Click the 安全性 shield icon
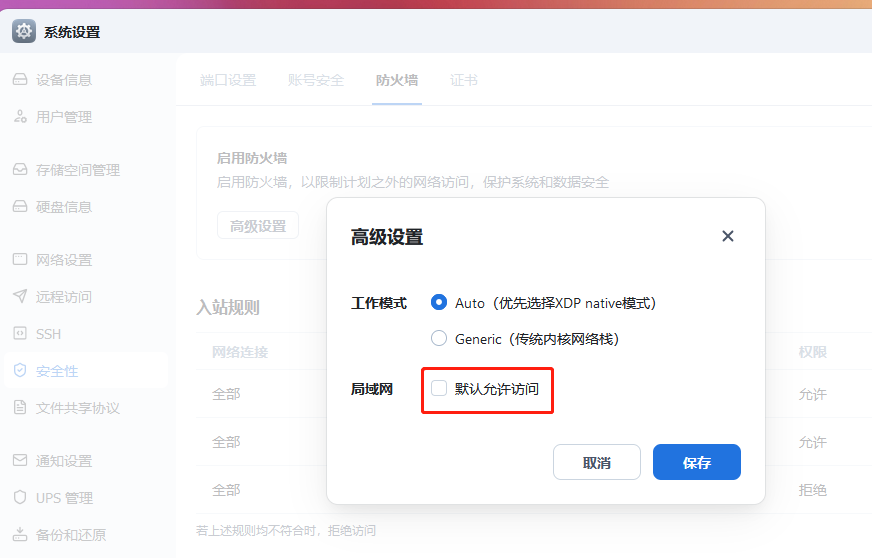Screen dimensions: 872x558 click(20, 371)
